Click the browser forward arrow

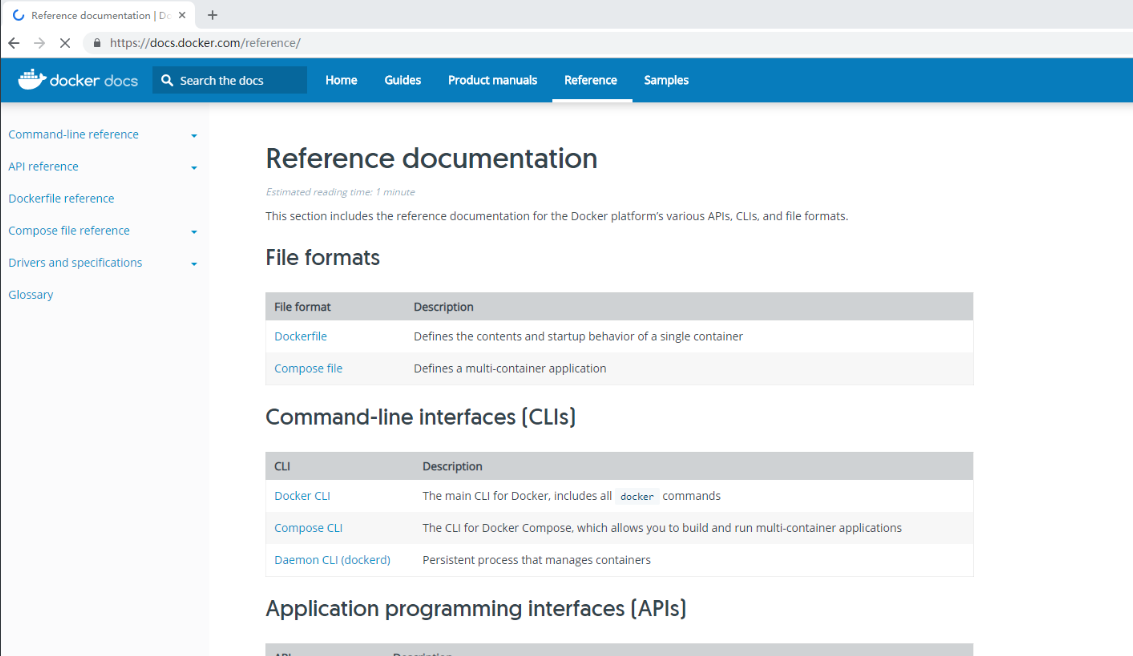[x=39, y=43]
